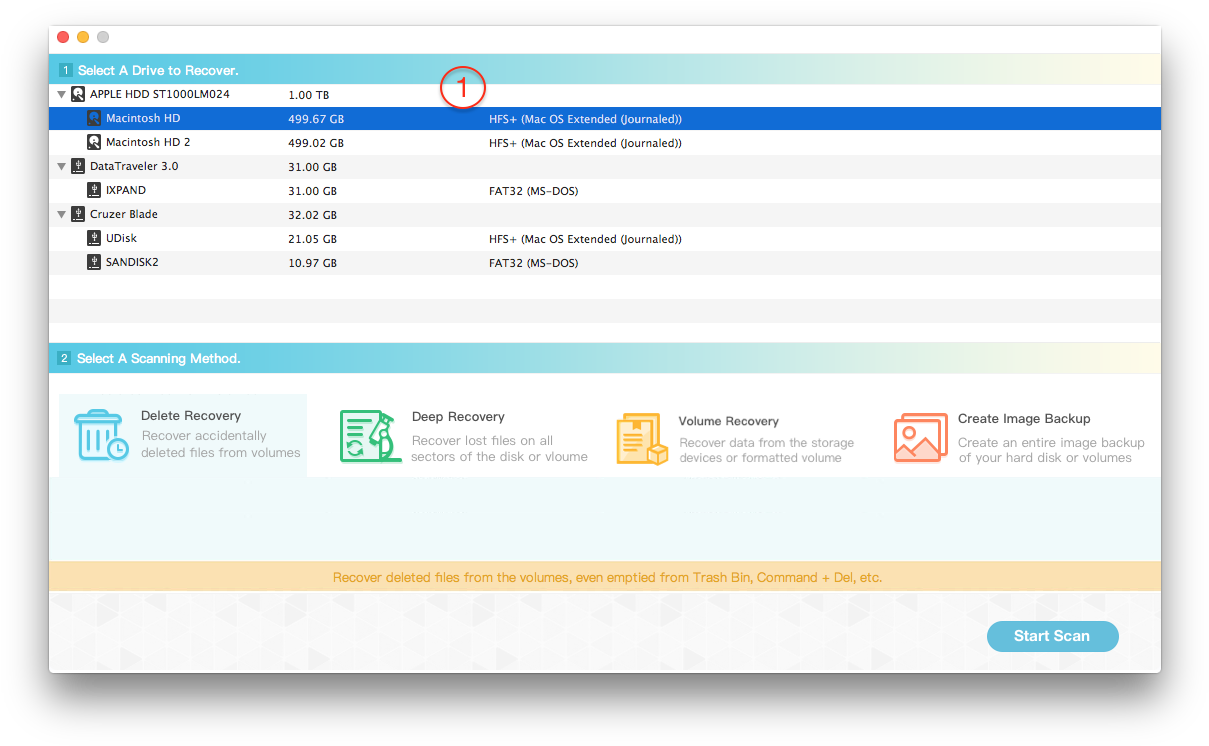Start the scan with Start Scan button
The width and height of the screenshot is (1209, 746).
1052,636
